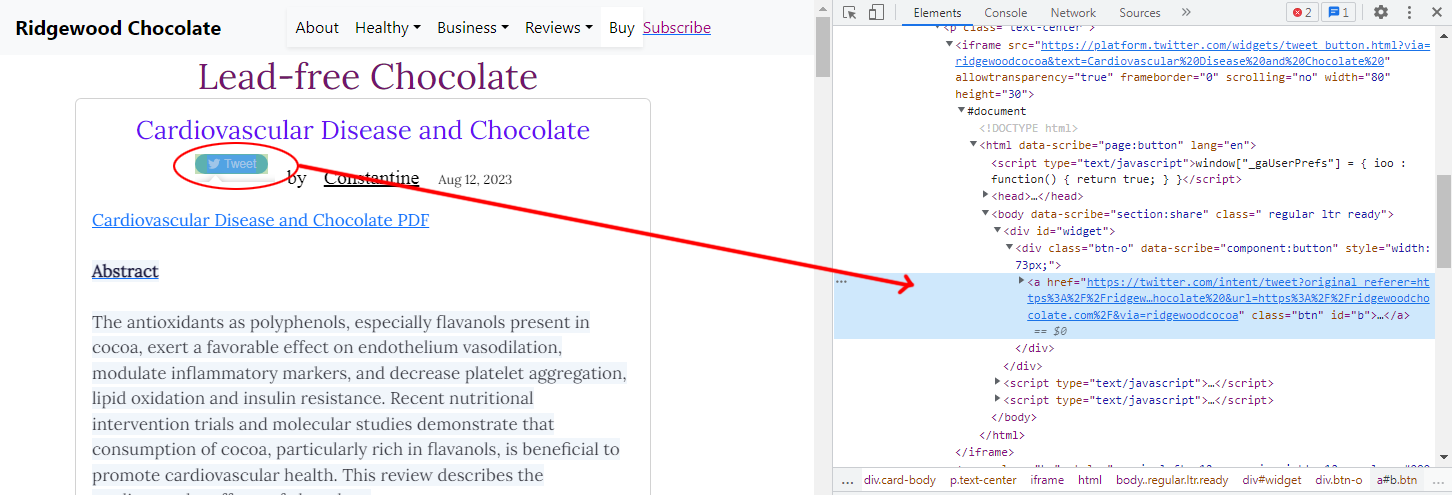1452x495 pixels.
Task: Open the About nav item
Action: pos(317,28)
